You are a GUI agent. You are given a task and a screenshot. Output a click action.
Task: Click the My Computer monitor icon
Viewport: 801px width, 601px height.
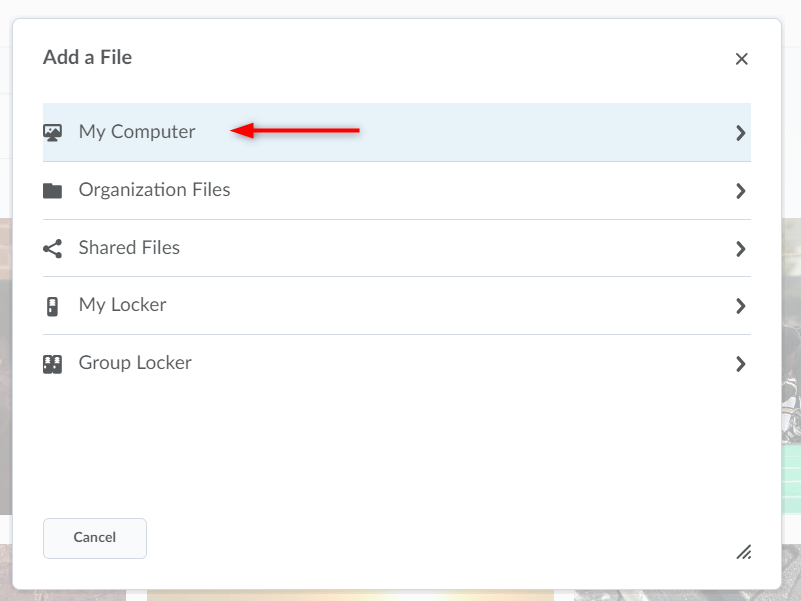[x=53, y=132]
